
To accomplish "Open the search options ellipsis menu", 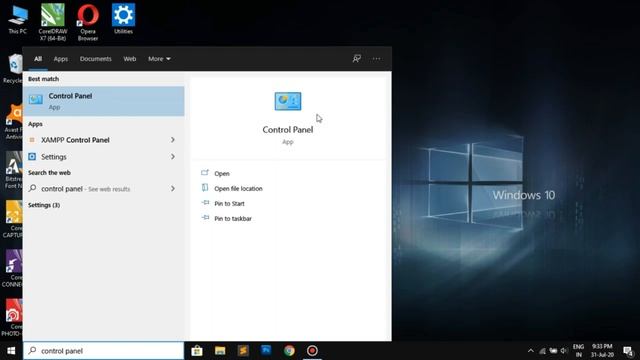I will click(376, 59).
